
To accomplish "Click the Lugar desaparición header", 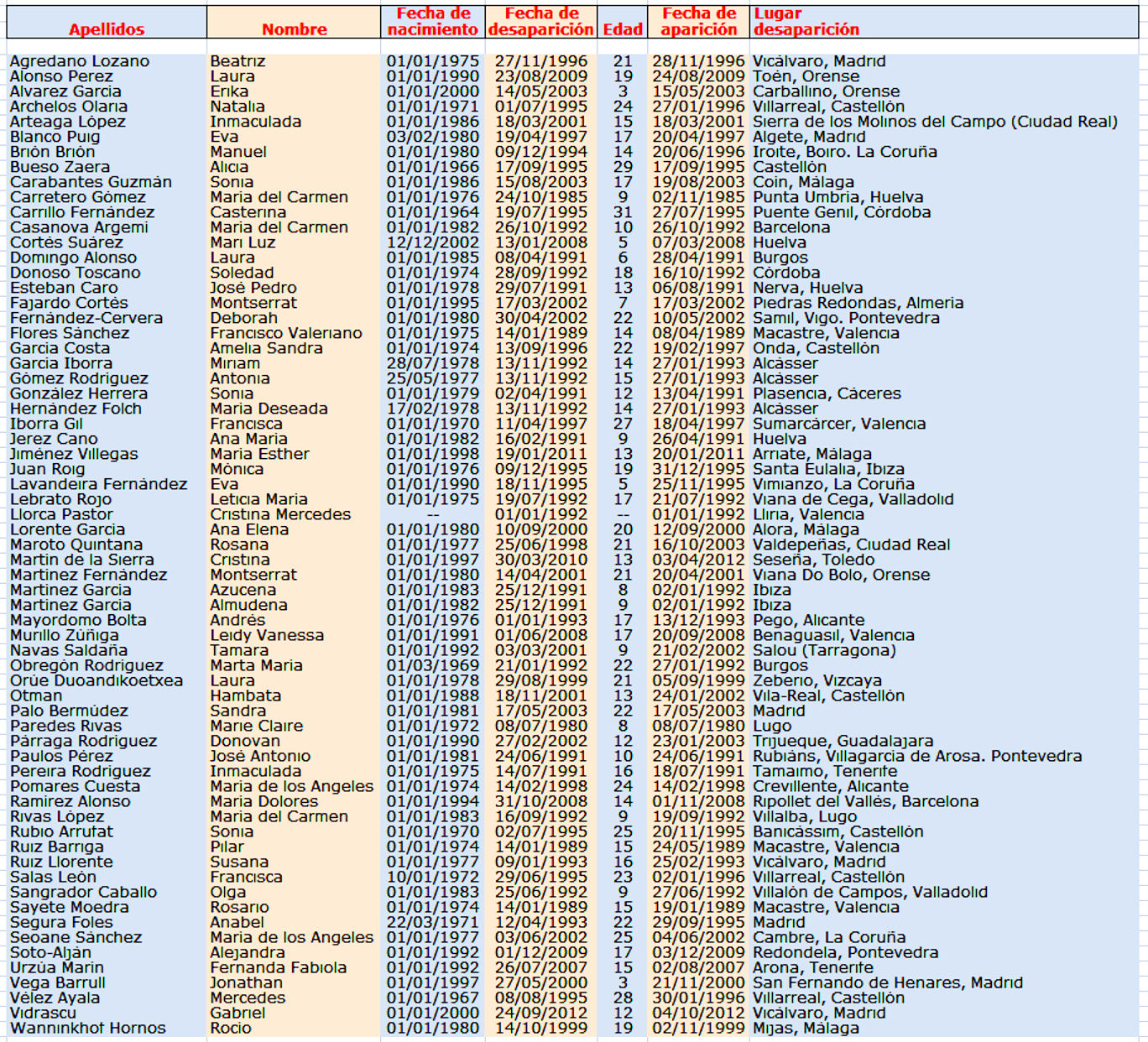I will click(x=806, y=22).
